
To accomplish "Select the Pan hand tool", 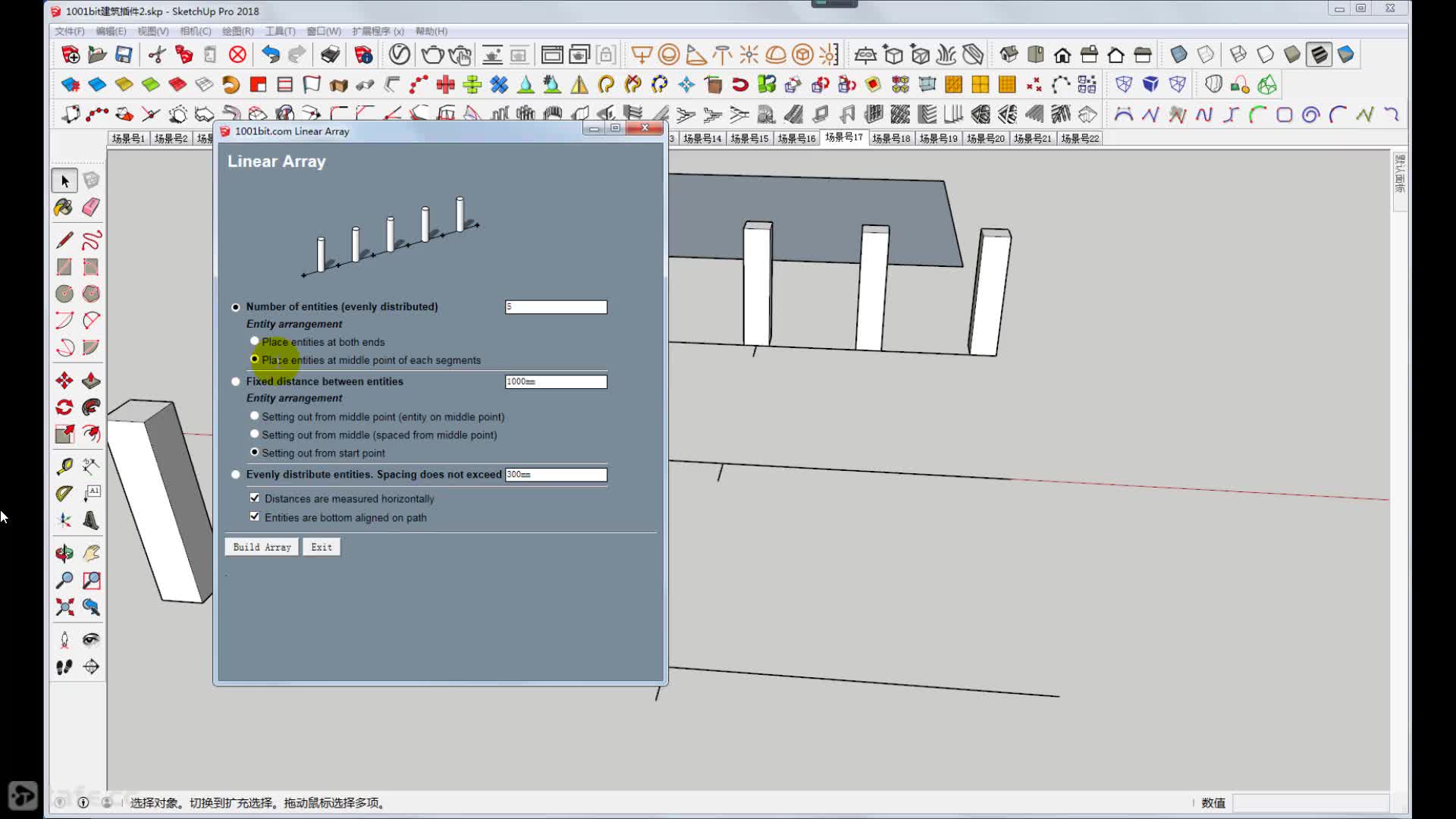I will tap(91, 554).
